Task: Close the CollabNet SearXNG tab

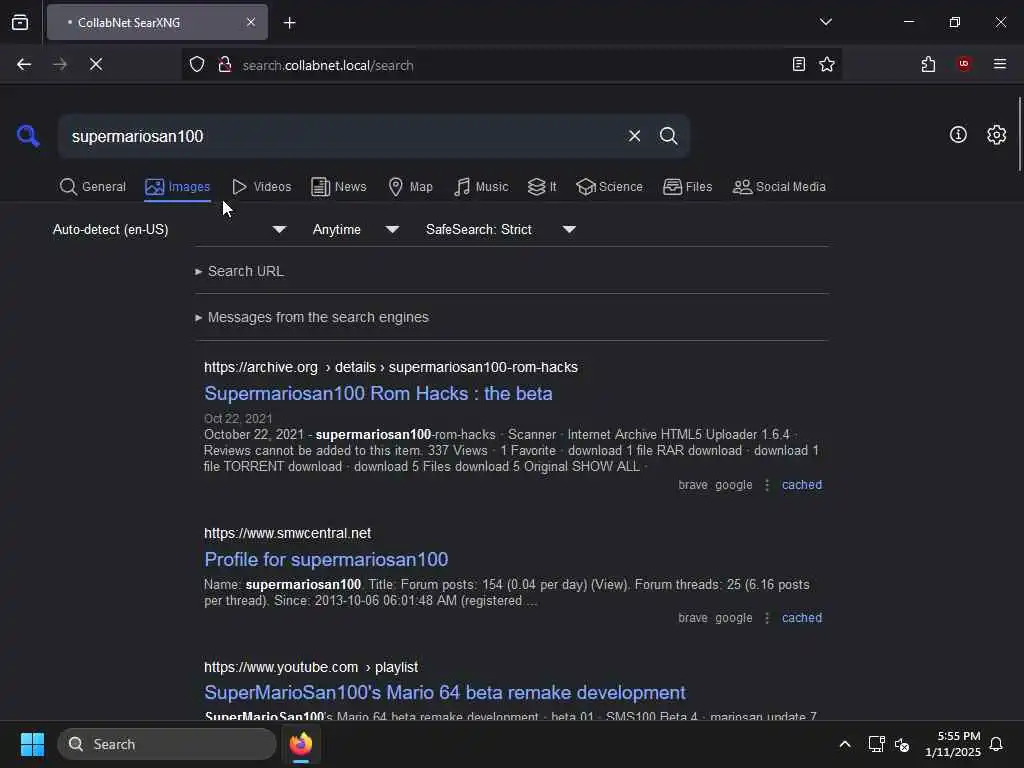Action: tap(251, 22)
